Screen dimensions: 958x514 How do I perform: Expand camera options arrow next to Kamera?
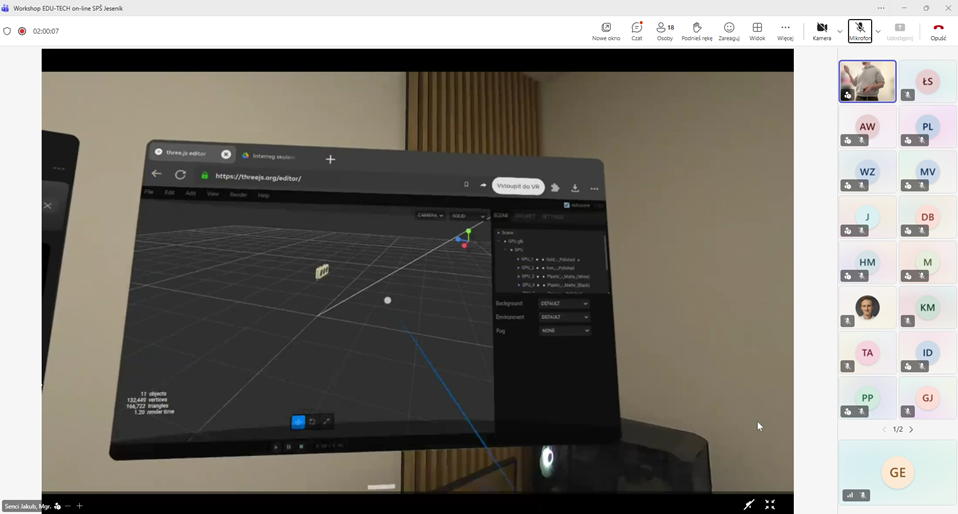click(x=839, y=31)
